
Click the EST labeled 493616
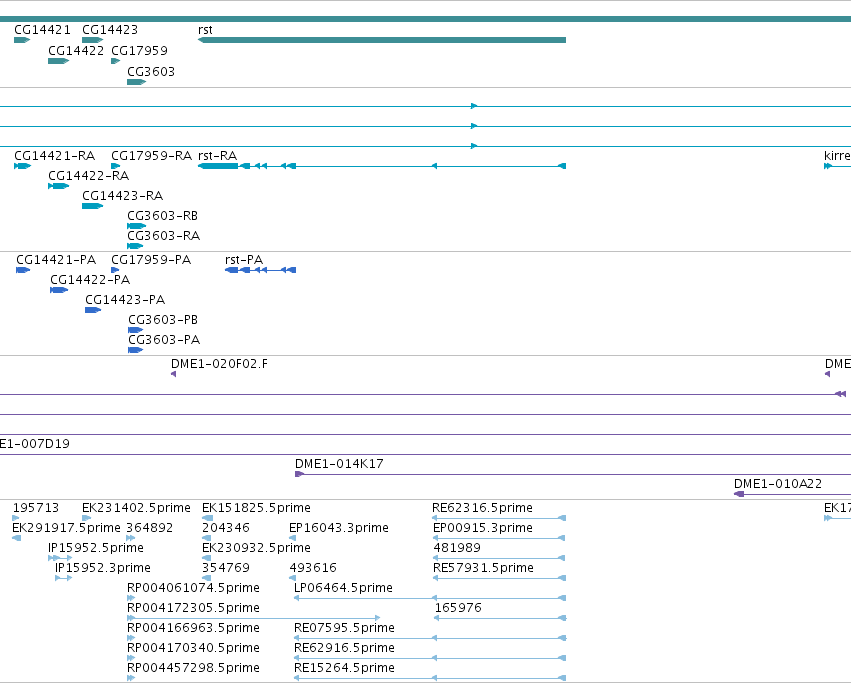coord(313,568)
